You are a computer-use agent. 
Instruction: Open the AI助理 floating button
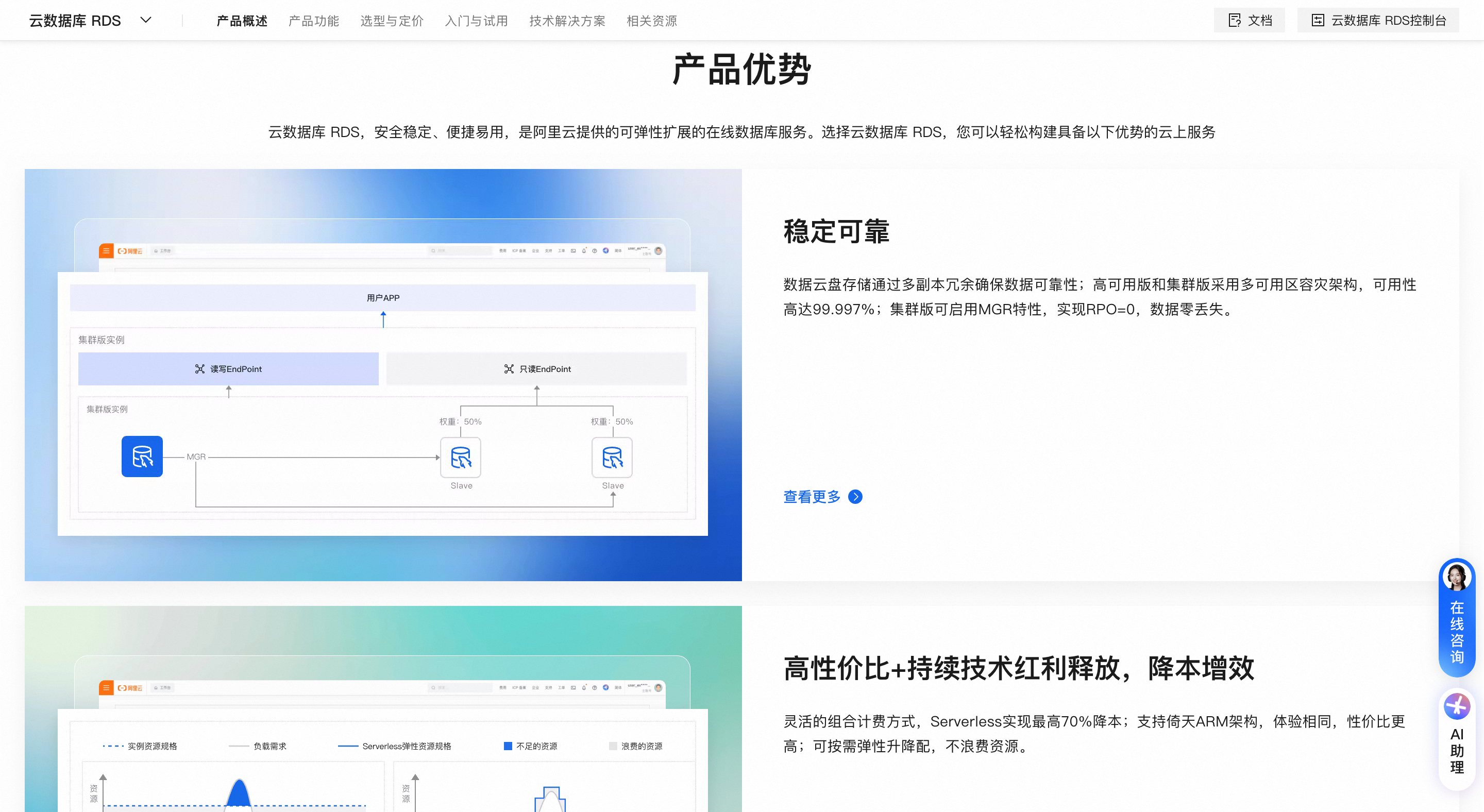click(x=1457, y=739)
